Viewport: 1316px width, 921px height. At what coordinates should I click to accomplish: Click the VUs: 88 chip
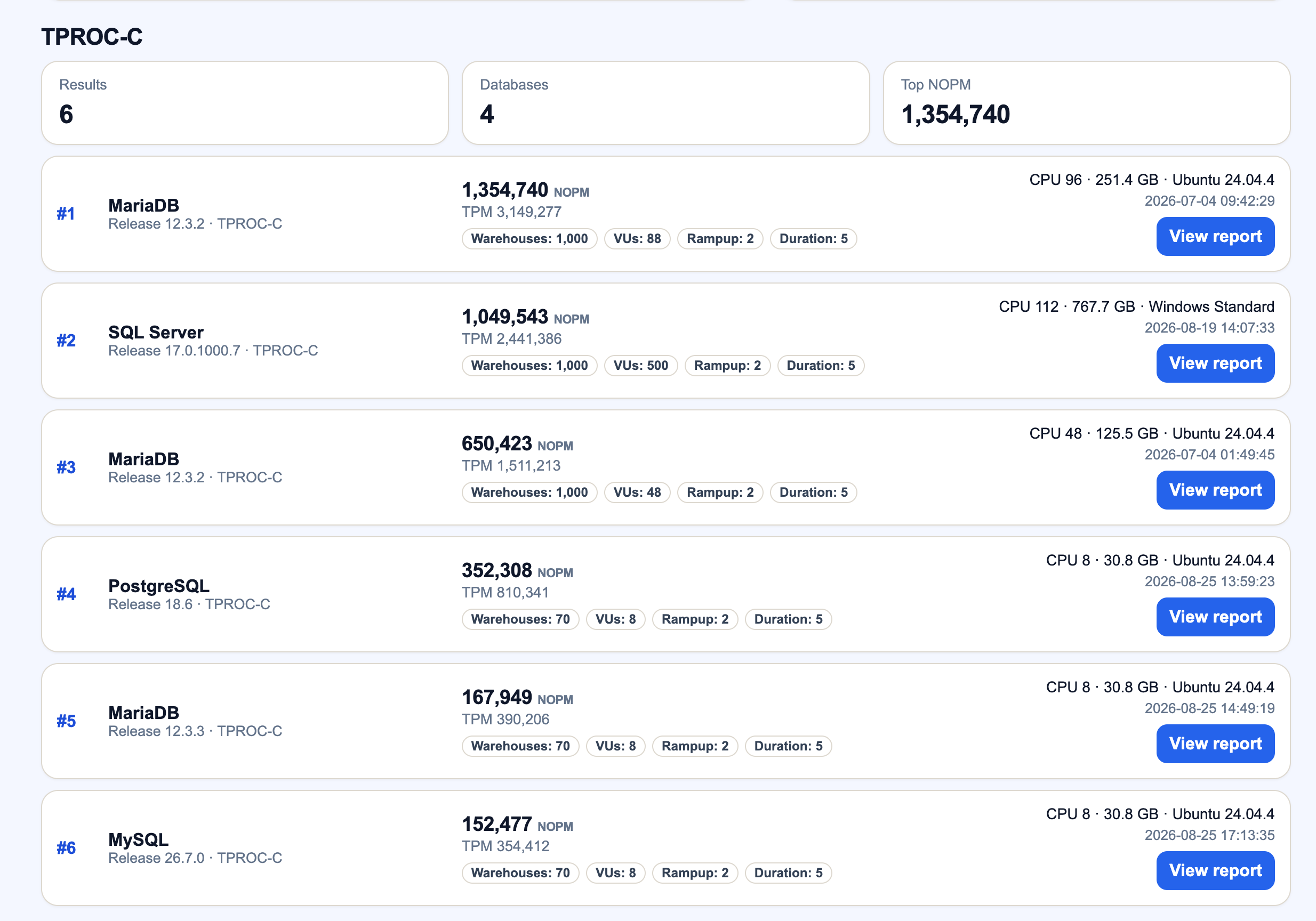637,239
